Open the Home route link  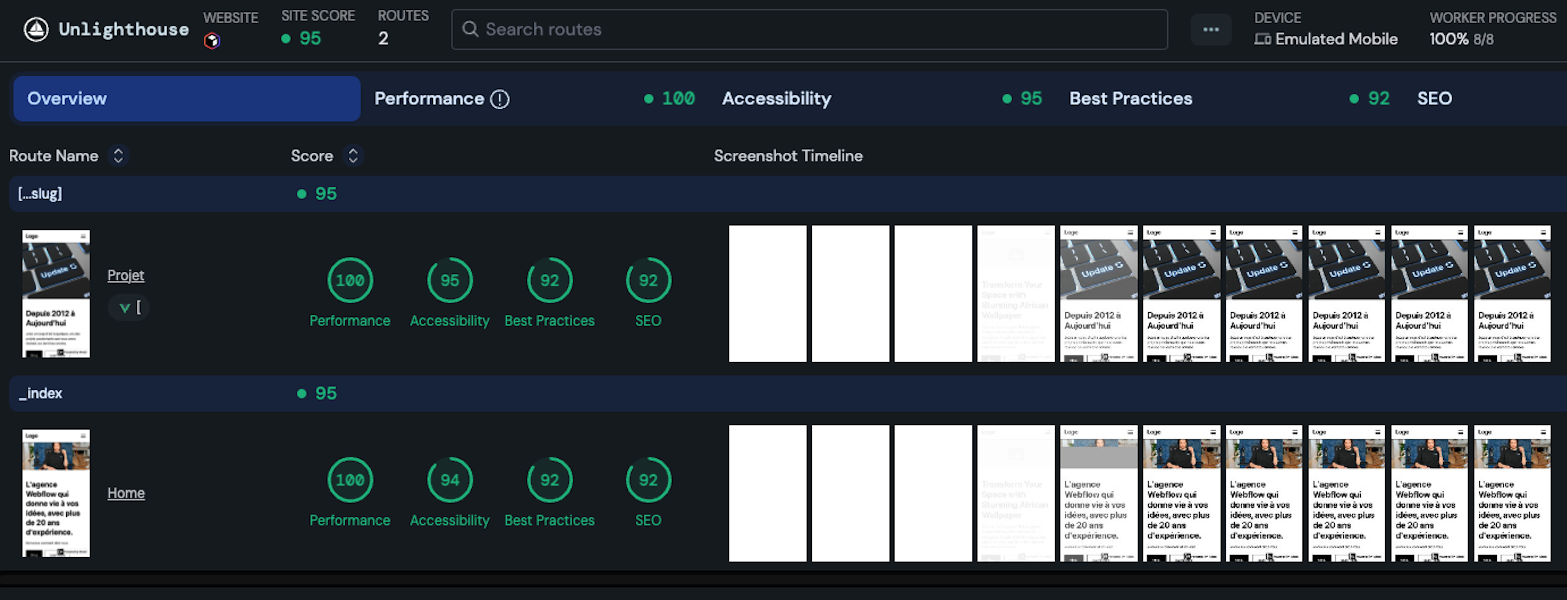point(126,493)
